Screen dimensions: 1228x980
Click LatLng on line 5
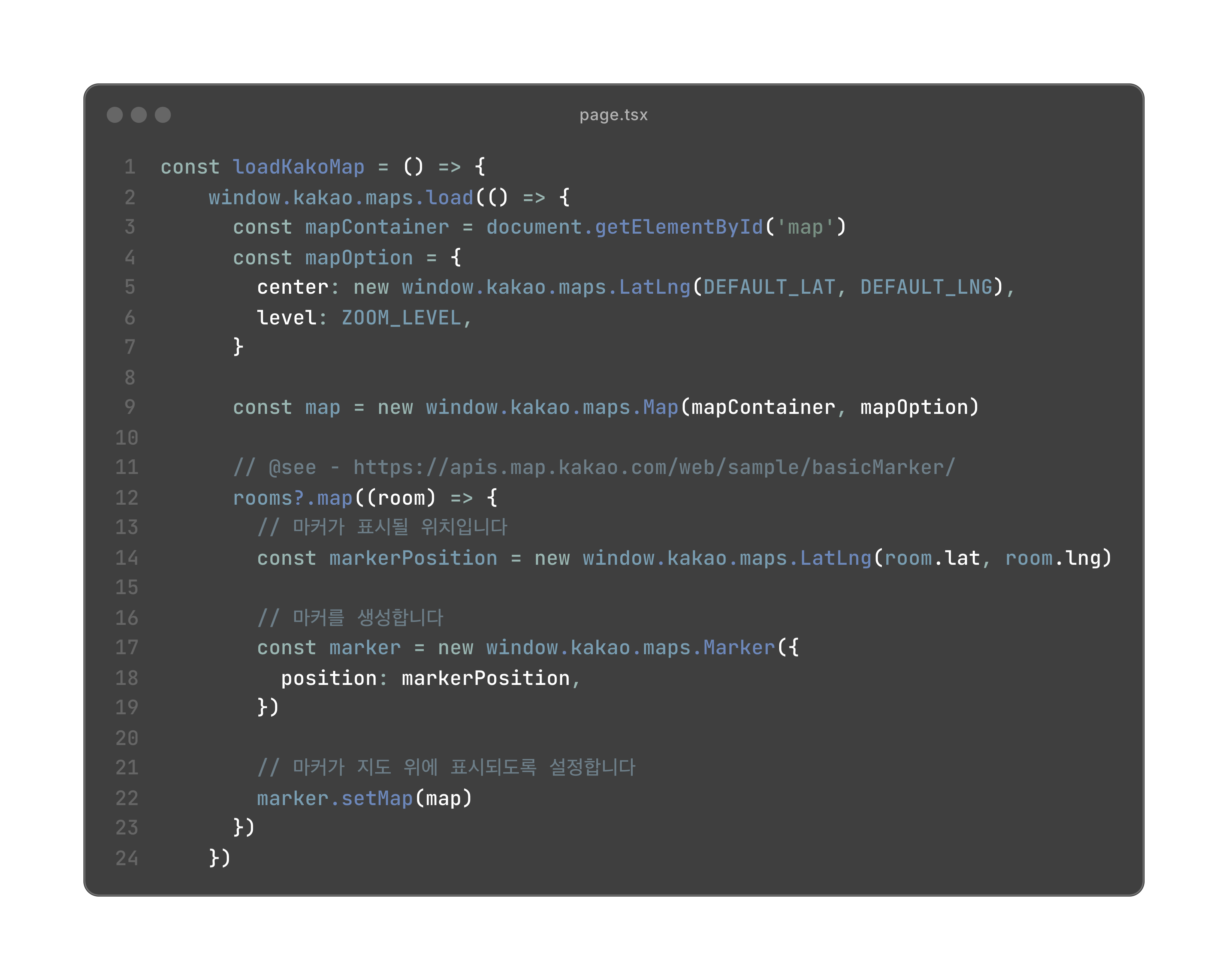click(654, 287)
